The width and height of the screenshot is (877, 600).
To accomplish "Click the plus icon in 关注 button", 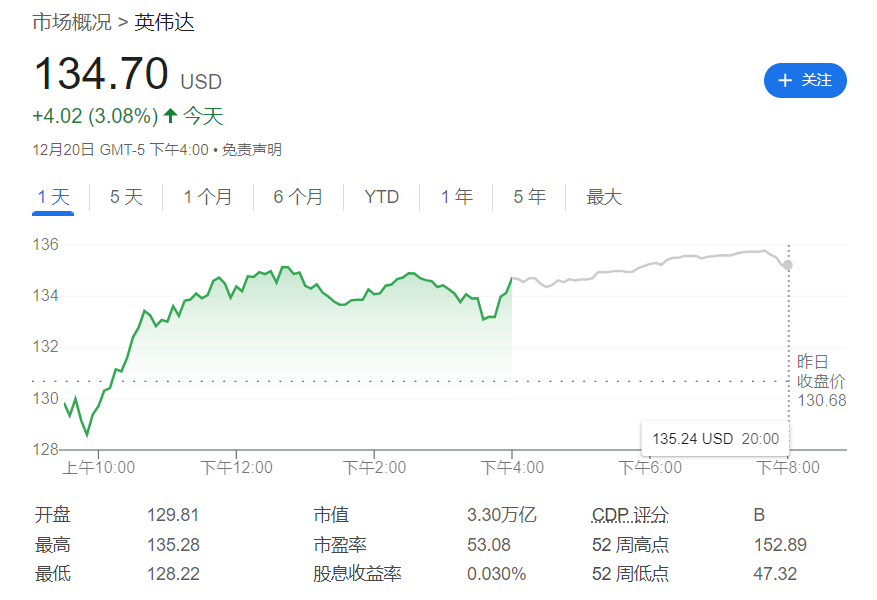I will pos(785,80).
